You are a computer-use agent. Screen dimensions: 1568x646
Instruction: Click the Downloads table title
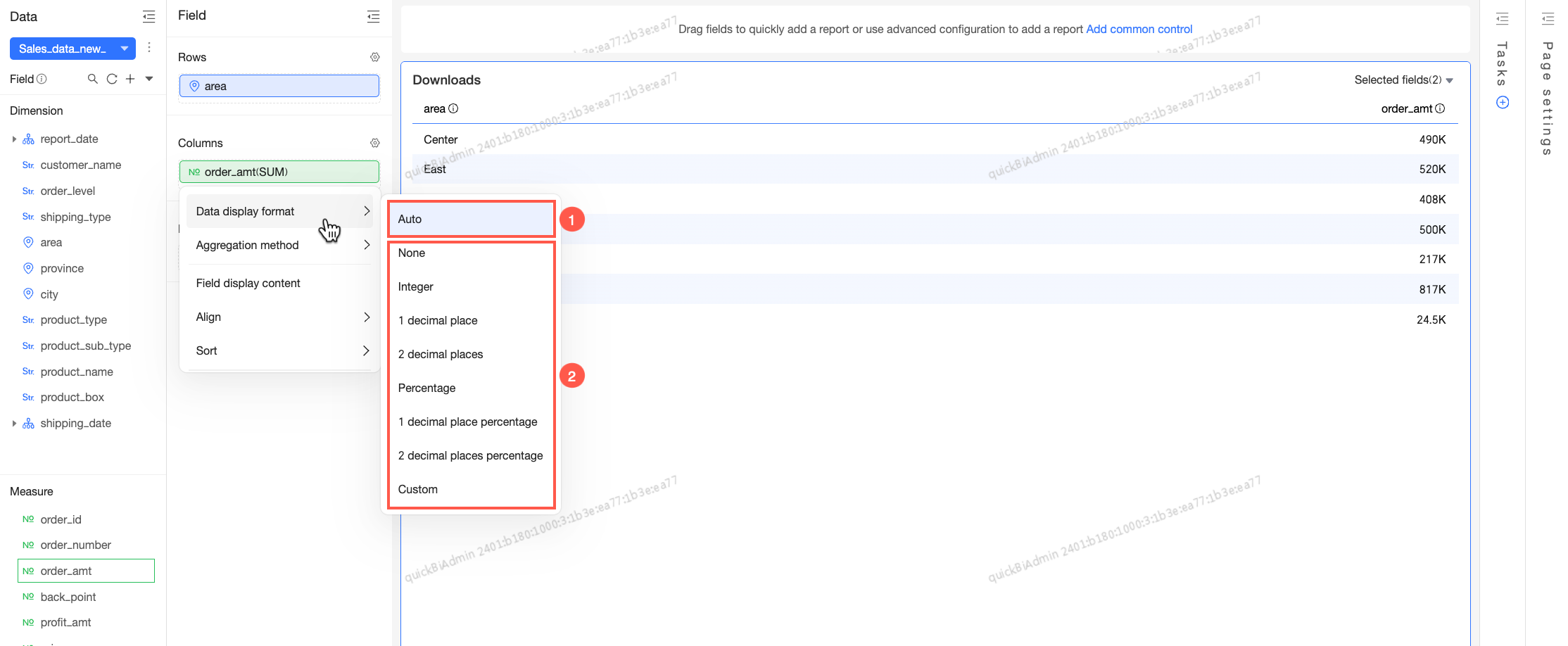coord(446,80)
